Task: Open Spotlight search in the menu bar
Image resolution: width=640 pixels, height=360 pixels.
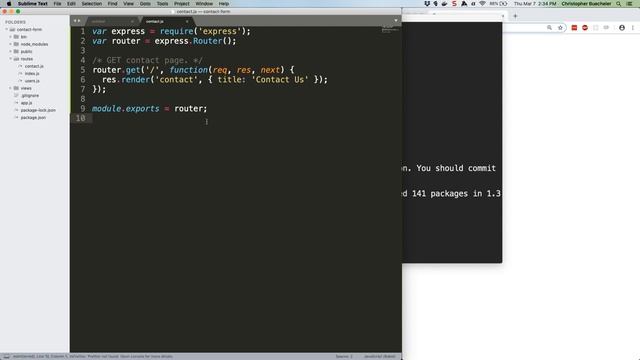Action: pos(618,4)
